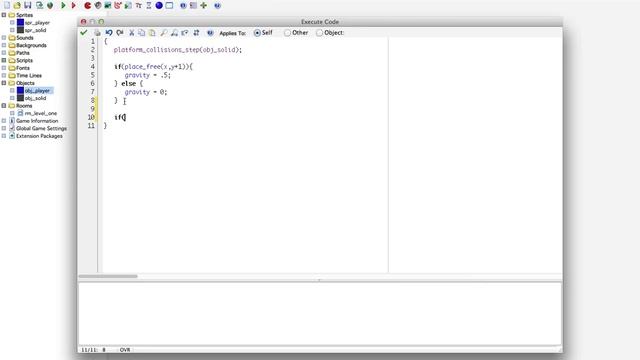This screenshot has width=640, height=360.
Task: Open Global Game Settings
Action: (41, 128)
